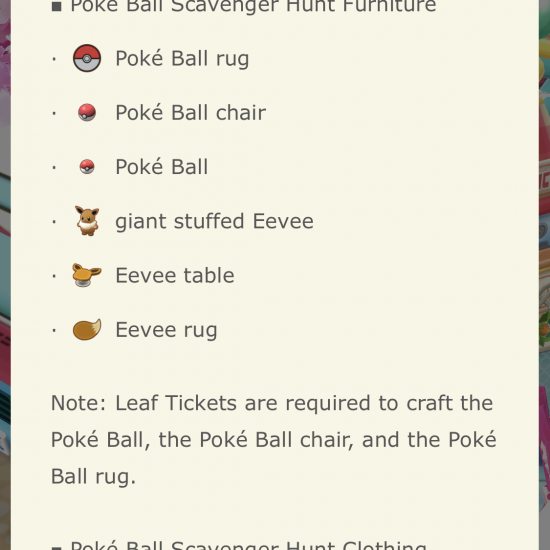Tap the small Poké Ball item icon

pos(87,167)
